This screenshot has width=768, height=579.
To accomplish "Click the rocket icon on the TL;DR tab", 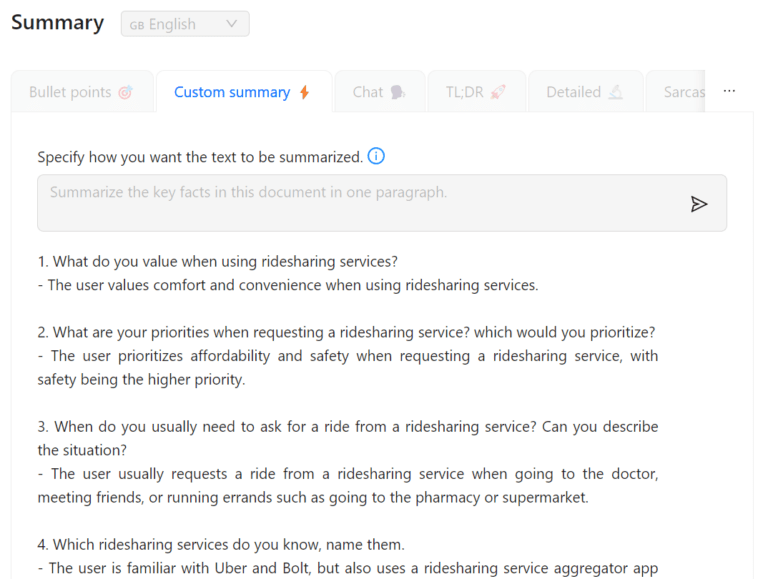I will tap(498, 92).
